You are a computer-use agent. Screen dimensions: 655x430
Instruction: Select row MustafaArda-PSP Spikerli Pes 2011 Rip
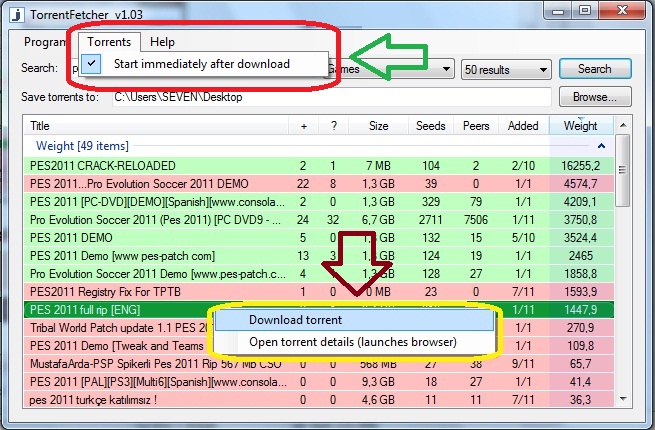pos(319,364)
